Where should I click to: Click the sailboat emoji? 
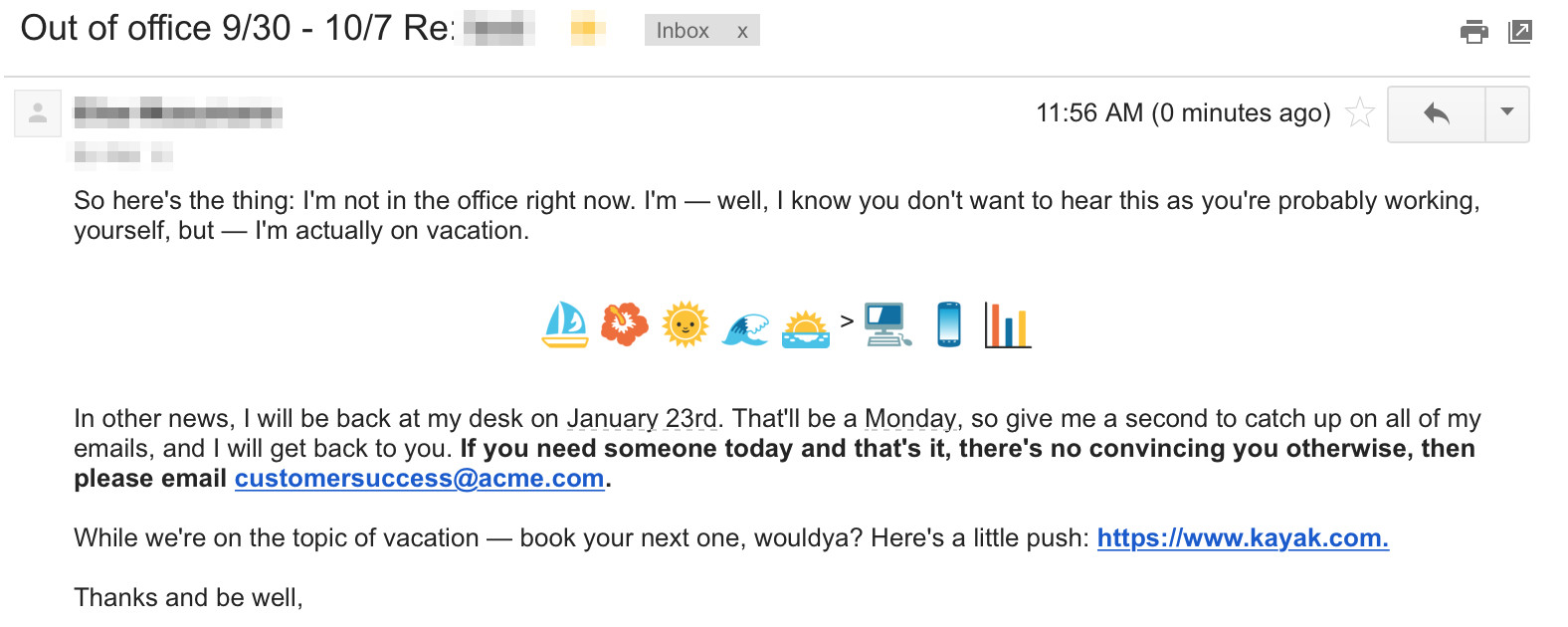pyautogui.click(x=565, y=324)
